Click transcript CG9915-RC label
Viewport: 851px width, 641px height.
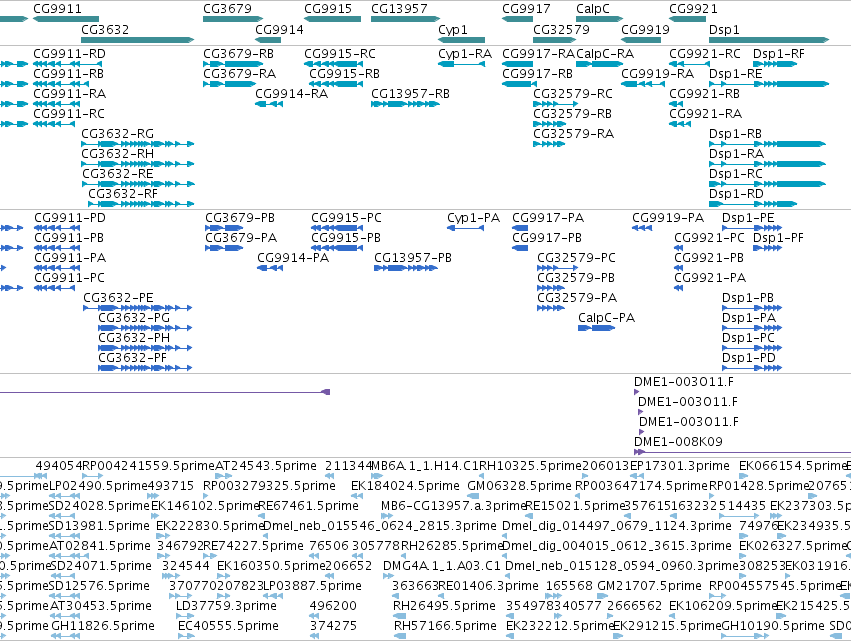pyautogui.click(x=340, y=54)
